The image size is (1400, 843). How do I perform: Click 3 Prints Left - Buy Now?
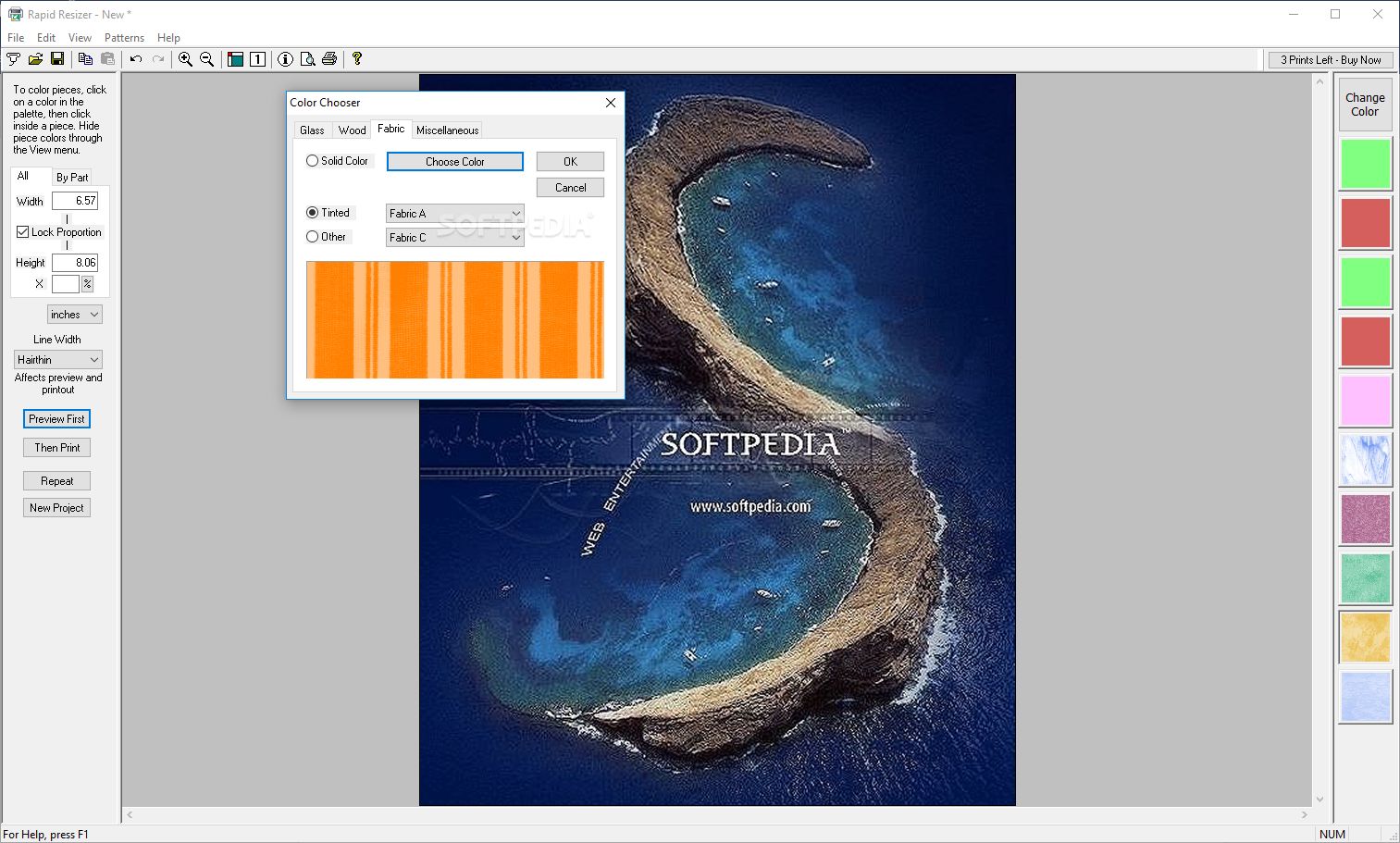tap(1331, 60)
